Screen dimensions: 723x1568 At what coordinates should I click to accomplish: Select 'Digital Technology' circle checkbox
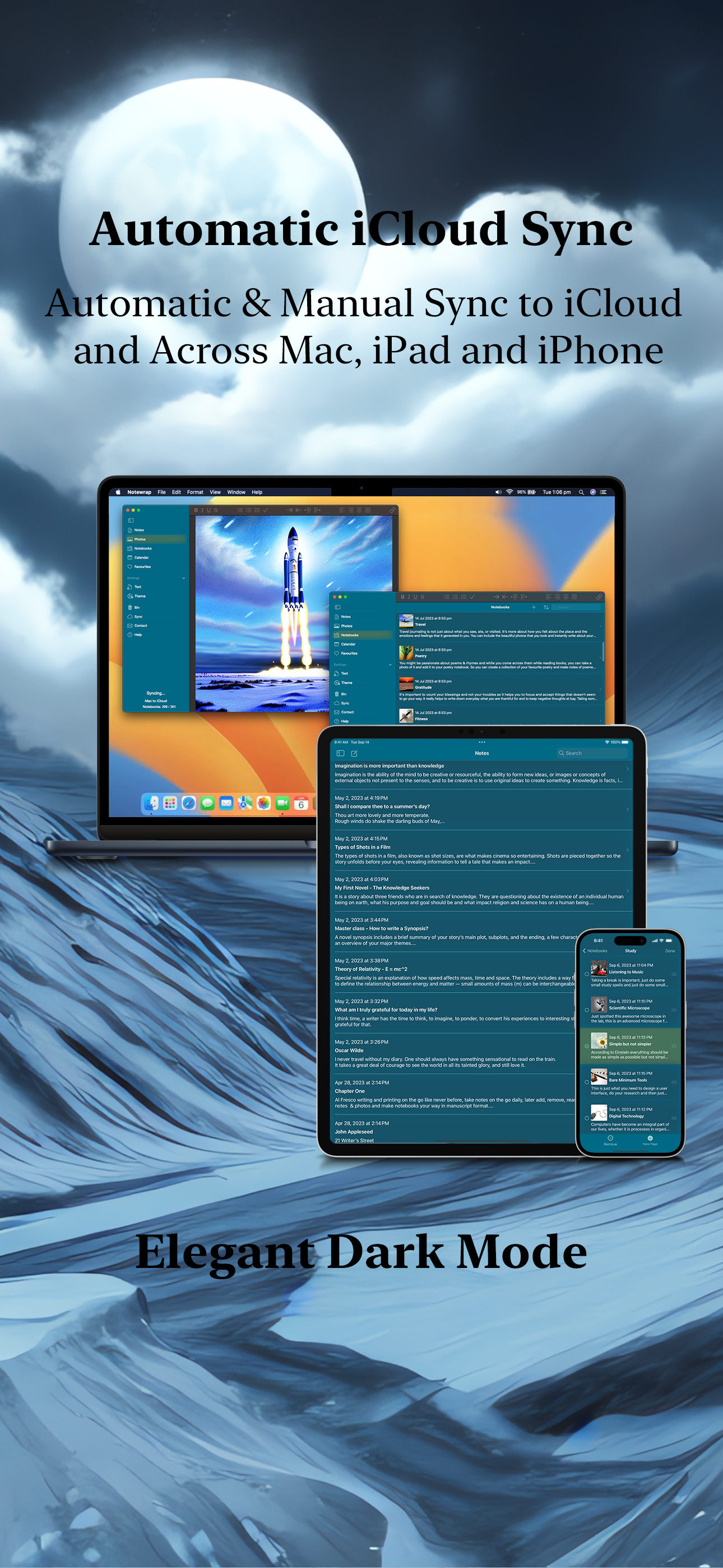(587, 1118)
